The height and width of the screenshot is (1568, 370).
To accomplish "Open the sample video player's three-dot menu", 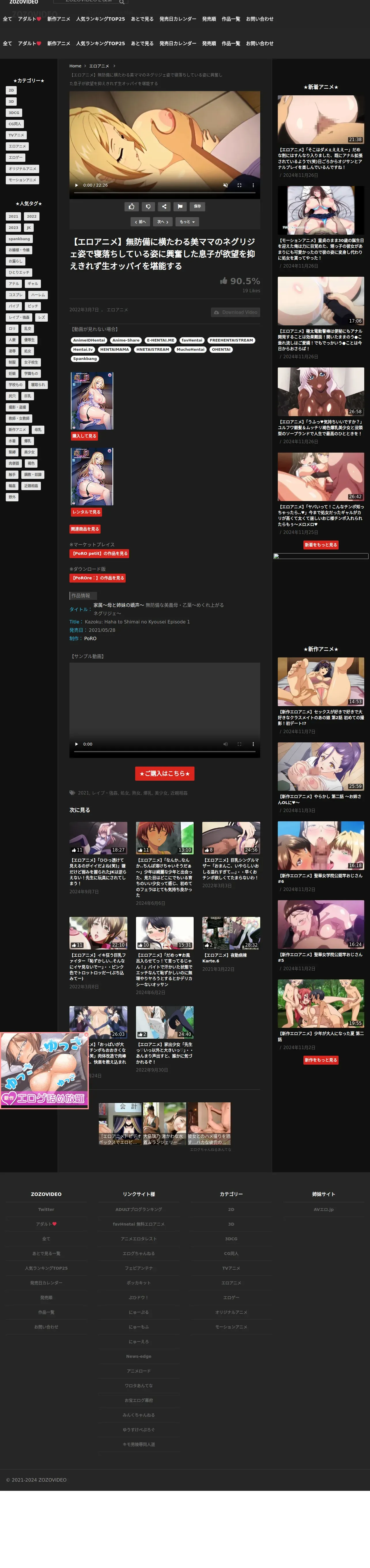I will pos(253,744).
